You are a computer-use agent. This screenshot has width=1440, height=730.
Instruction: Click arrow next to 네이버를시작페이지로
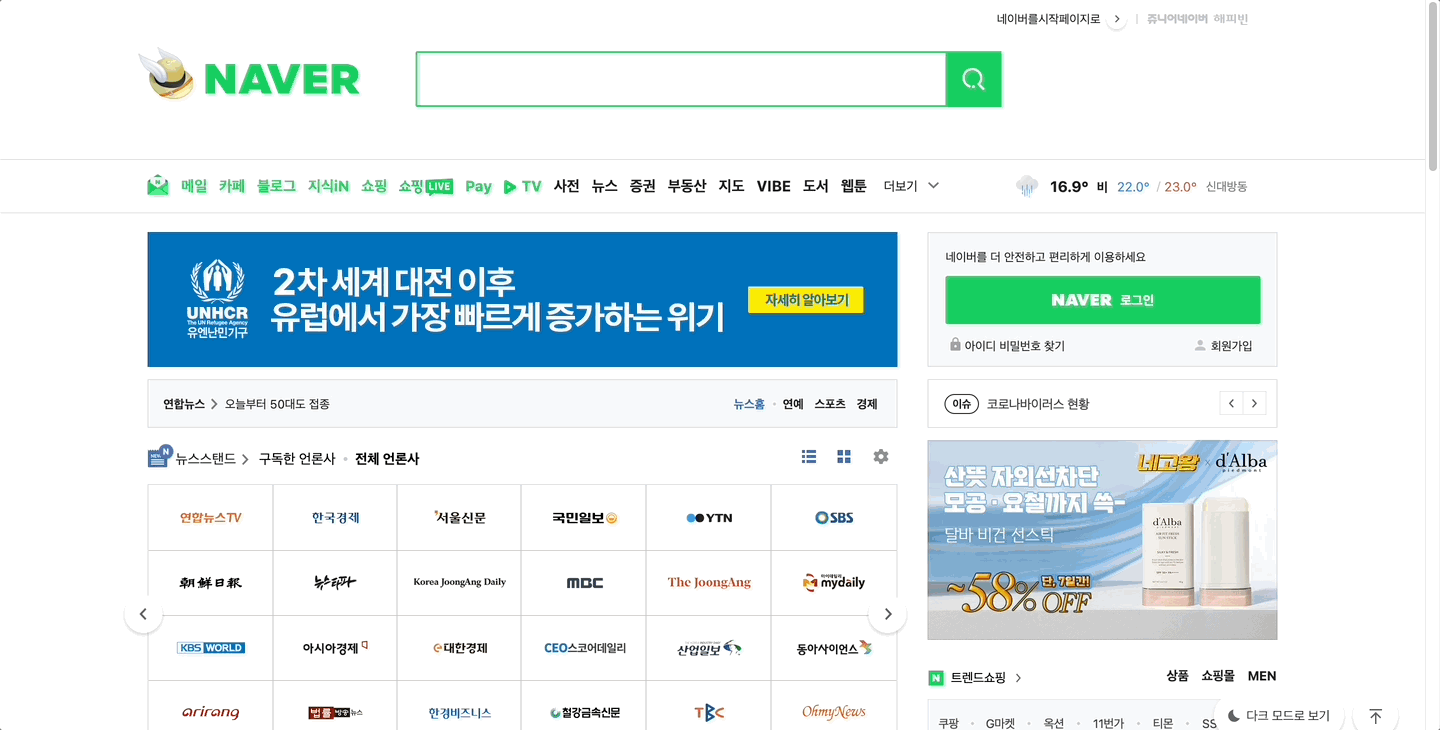(x=1118, y=19)
